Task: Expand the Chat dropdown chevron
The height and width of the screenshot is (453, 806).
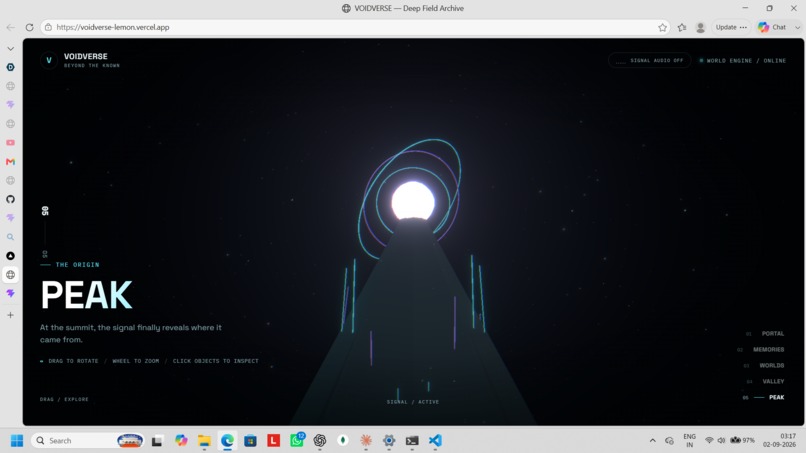Action: click(797, 27)
